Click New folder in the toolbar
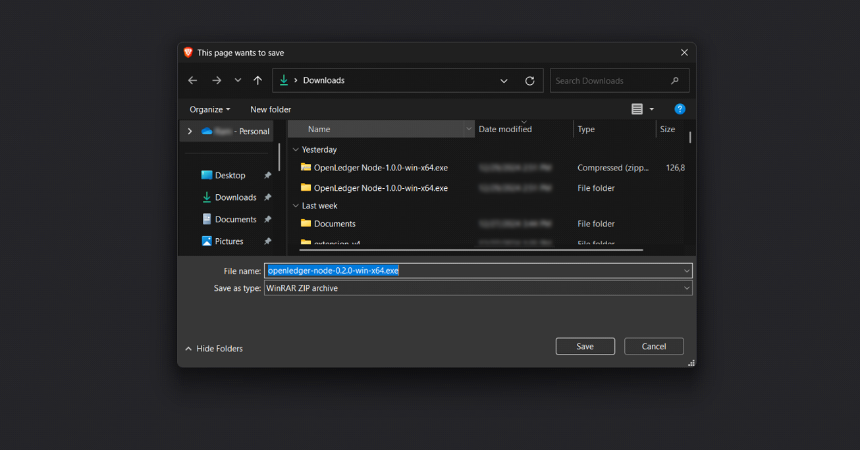The width and height of the screenshot is (860, 450). pyautogui.click(x=270, y=110)
